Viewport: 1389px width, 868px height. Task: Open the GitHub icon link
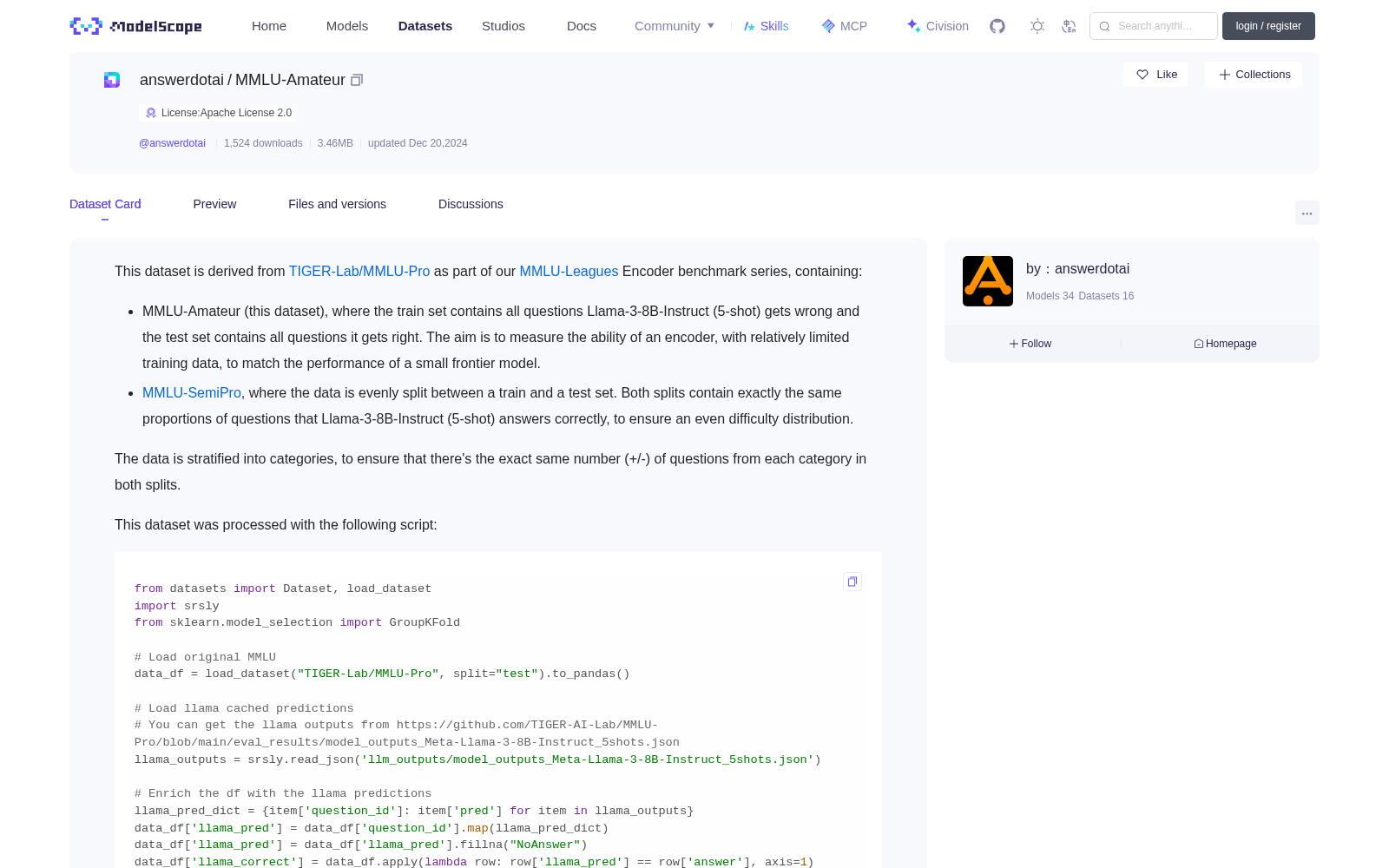[997, 26]
